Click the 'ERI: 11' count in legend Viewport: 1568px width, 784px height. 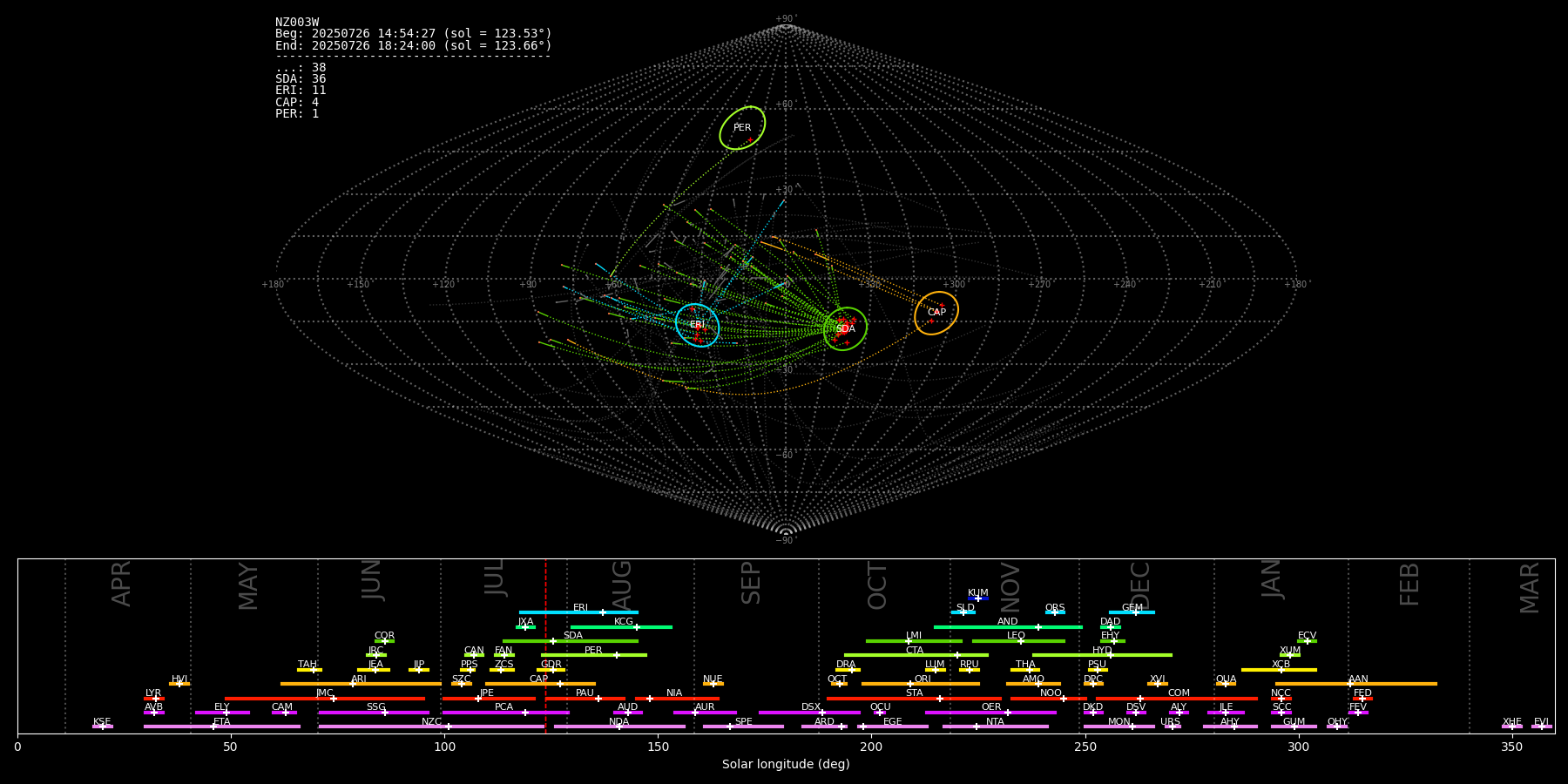301,91
